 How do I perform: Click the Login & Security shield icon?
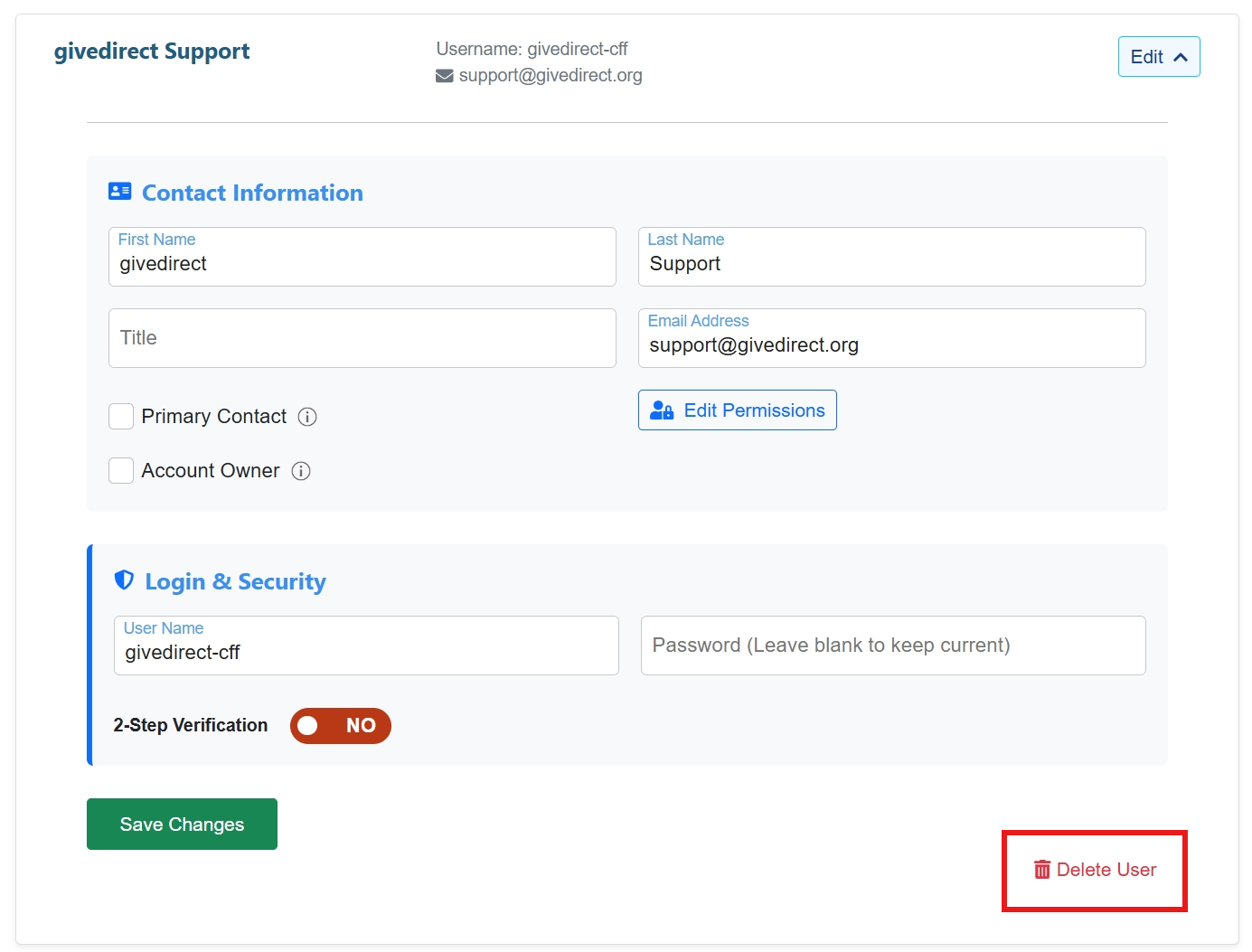tap(124, 580)
